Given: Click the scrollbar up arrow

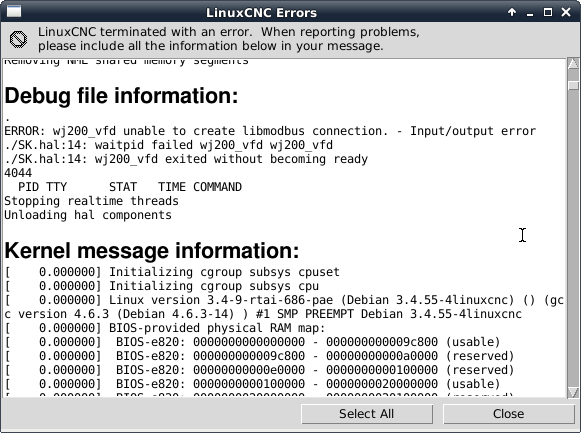Looking at the screenshot, I should [573, 63].
